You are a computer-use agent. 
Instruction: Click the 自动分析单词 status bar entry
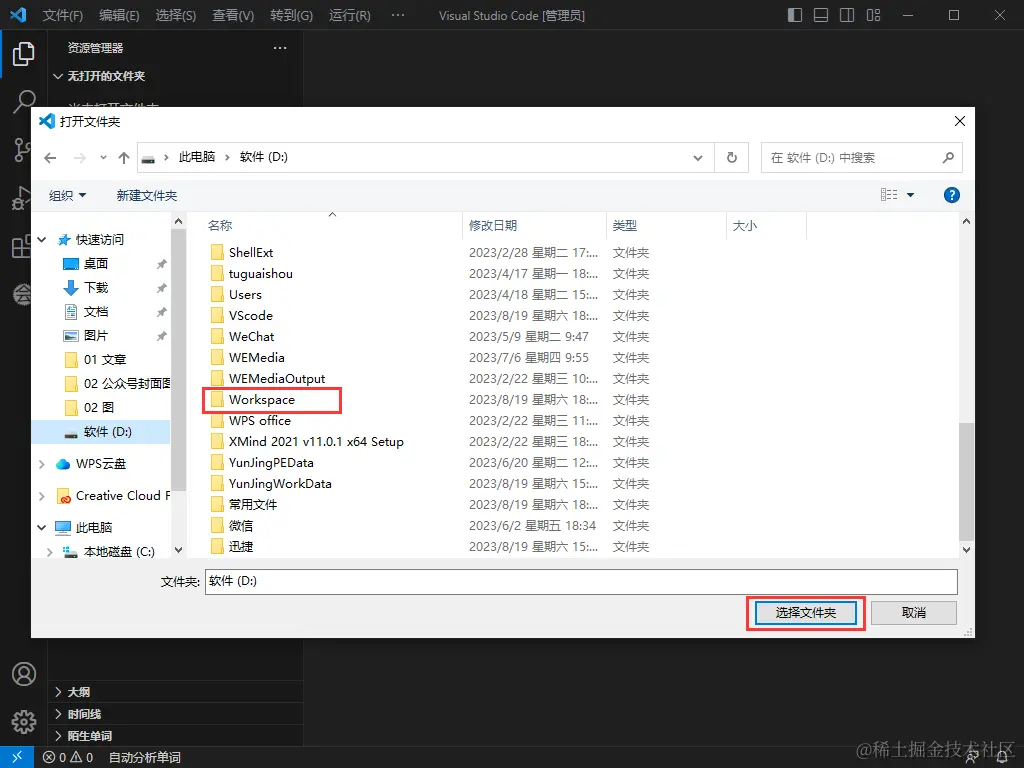click(144, 758)
